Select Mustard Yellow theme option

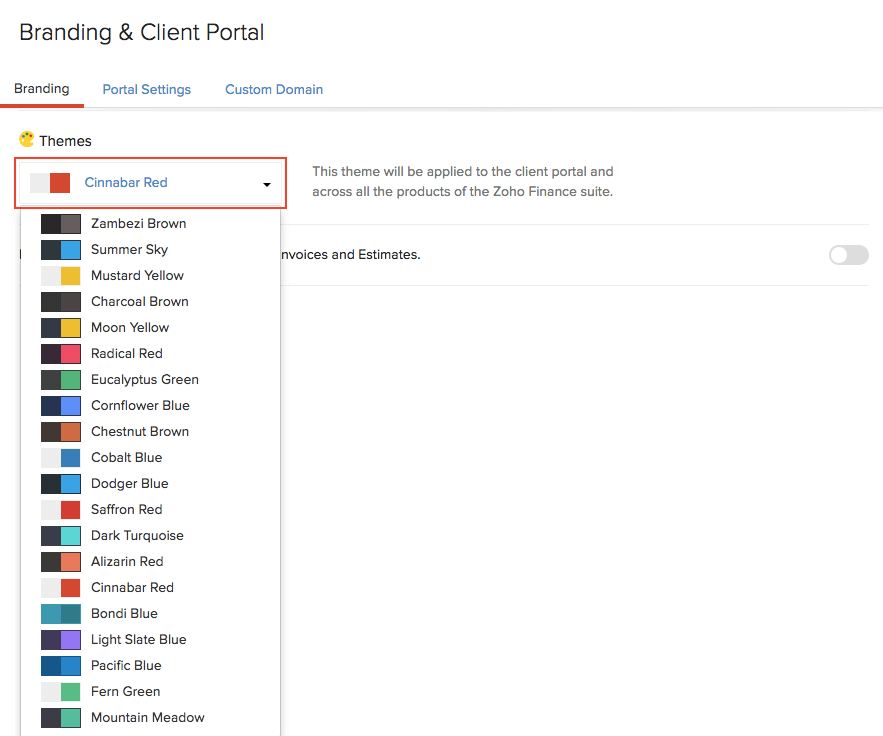[137, 275]
